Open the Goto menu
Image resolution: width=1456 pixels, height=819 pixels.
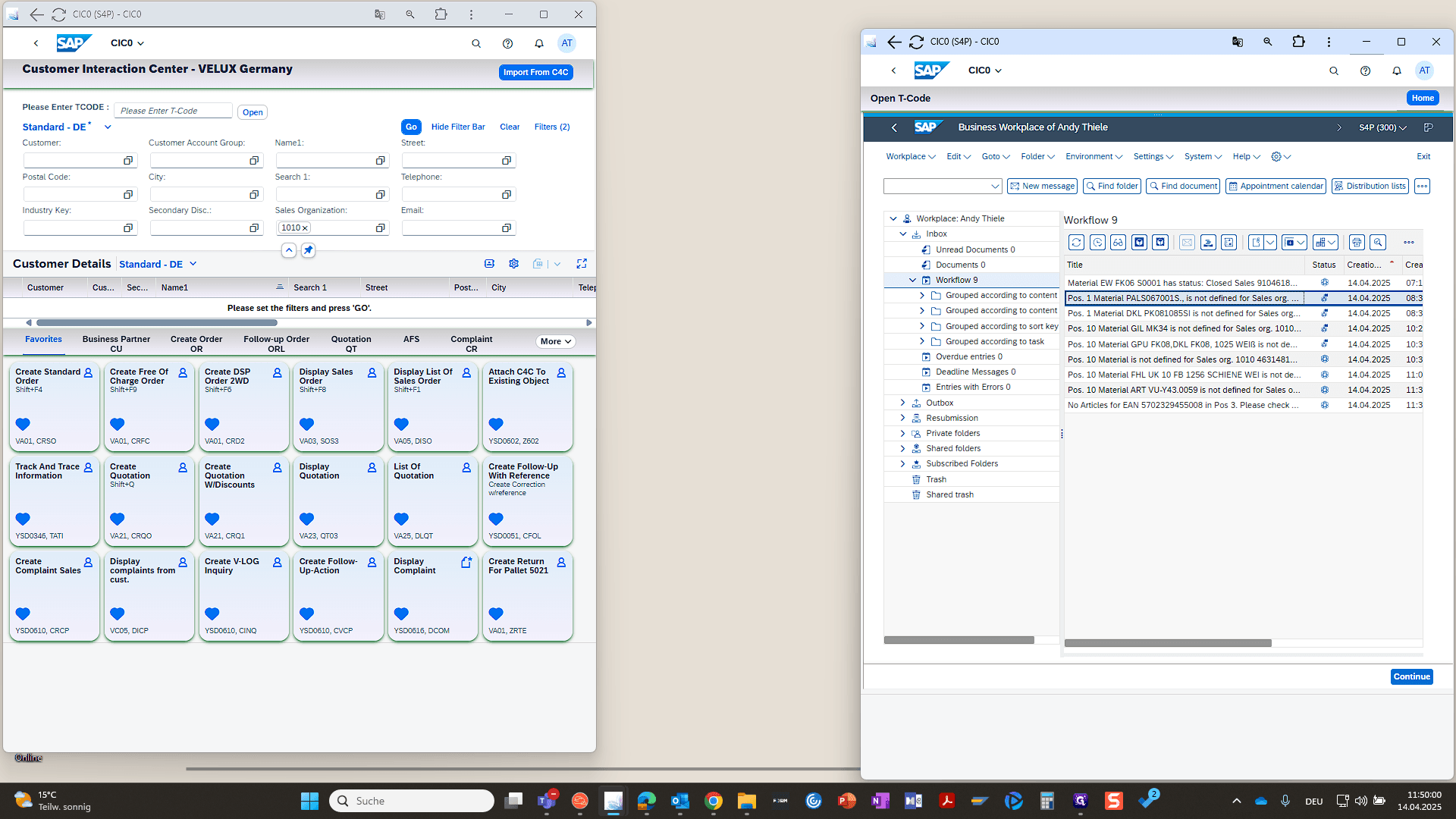996,157
